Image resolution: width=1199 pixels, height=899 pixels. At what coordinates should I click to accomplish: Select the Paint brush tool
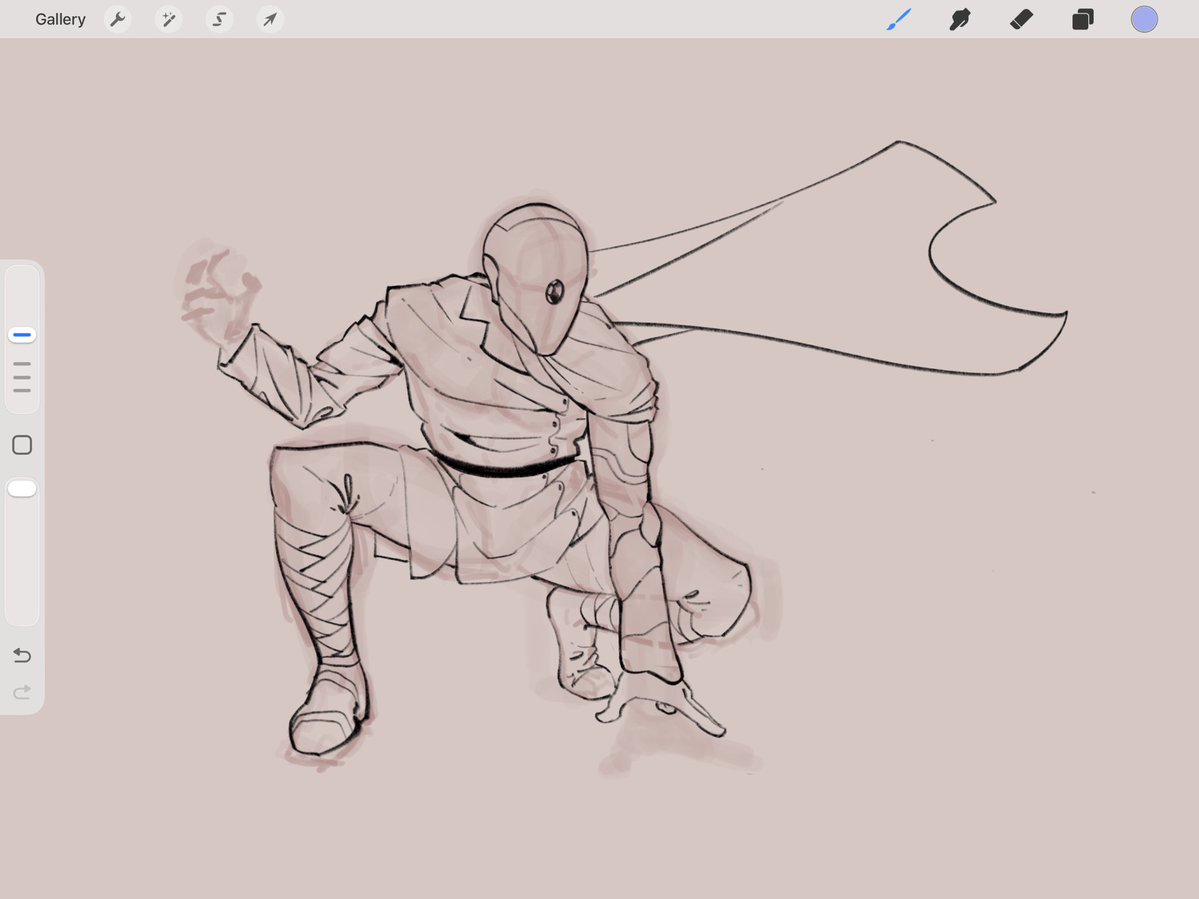pos(899,19)
